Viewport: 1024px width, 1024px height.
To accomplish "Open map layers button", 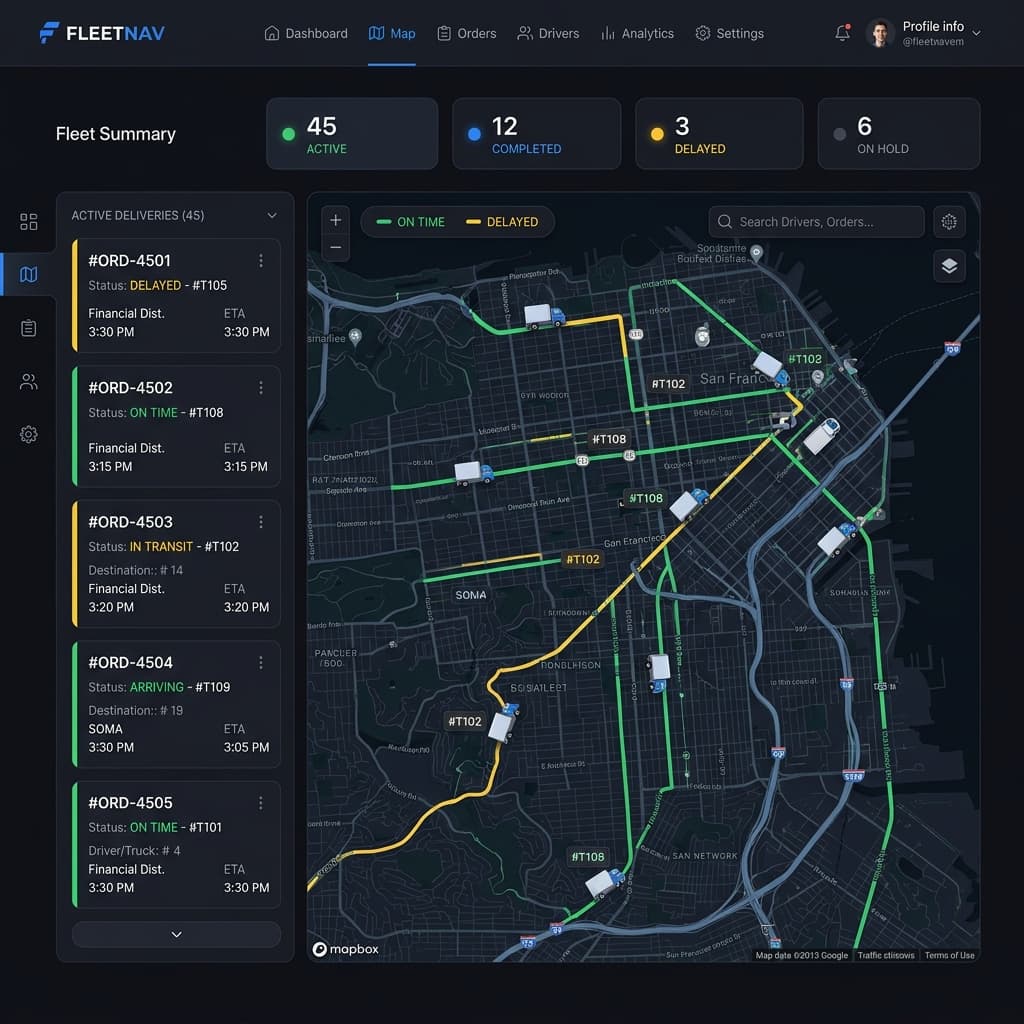I will click(x=949, y=266).
